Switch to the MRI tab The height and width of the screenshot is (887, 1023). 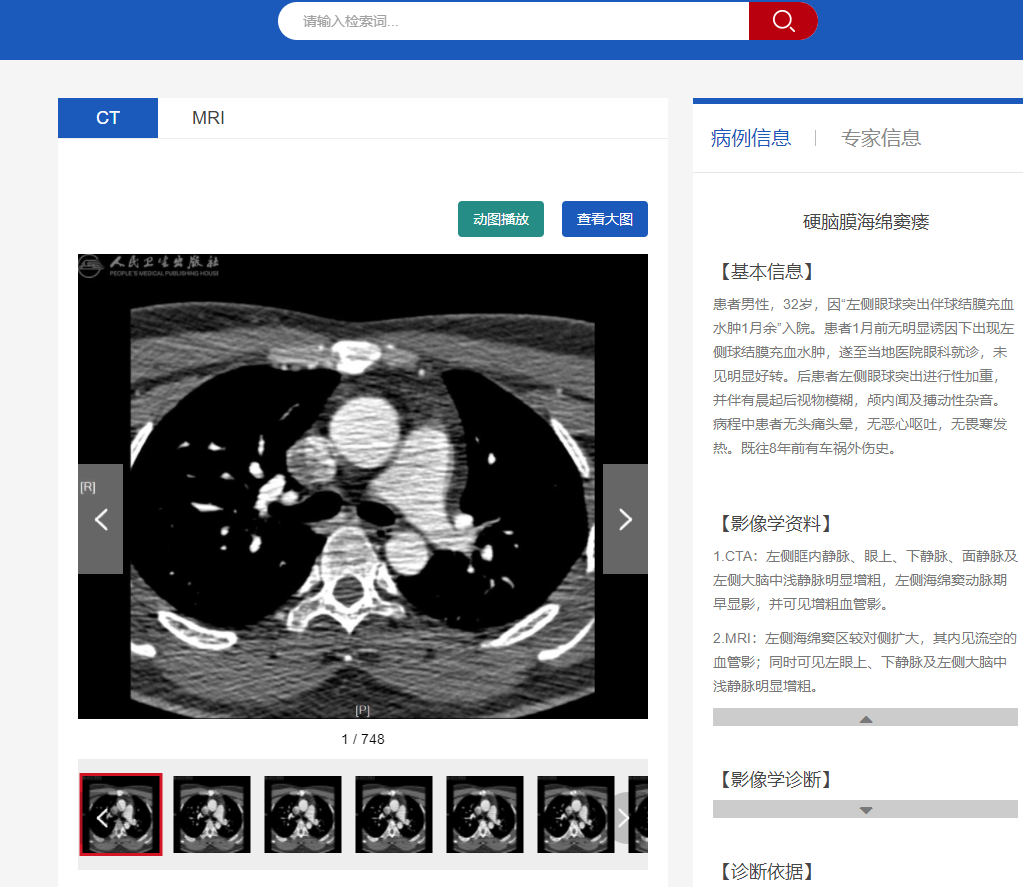tap(208, 118)
